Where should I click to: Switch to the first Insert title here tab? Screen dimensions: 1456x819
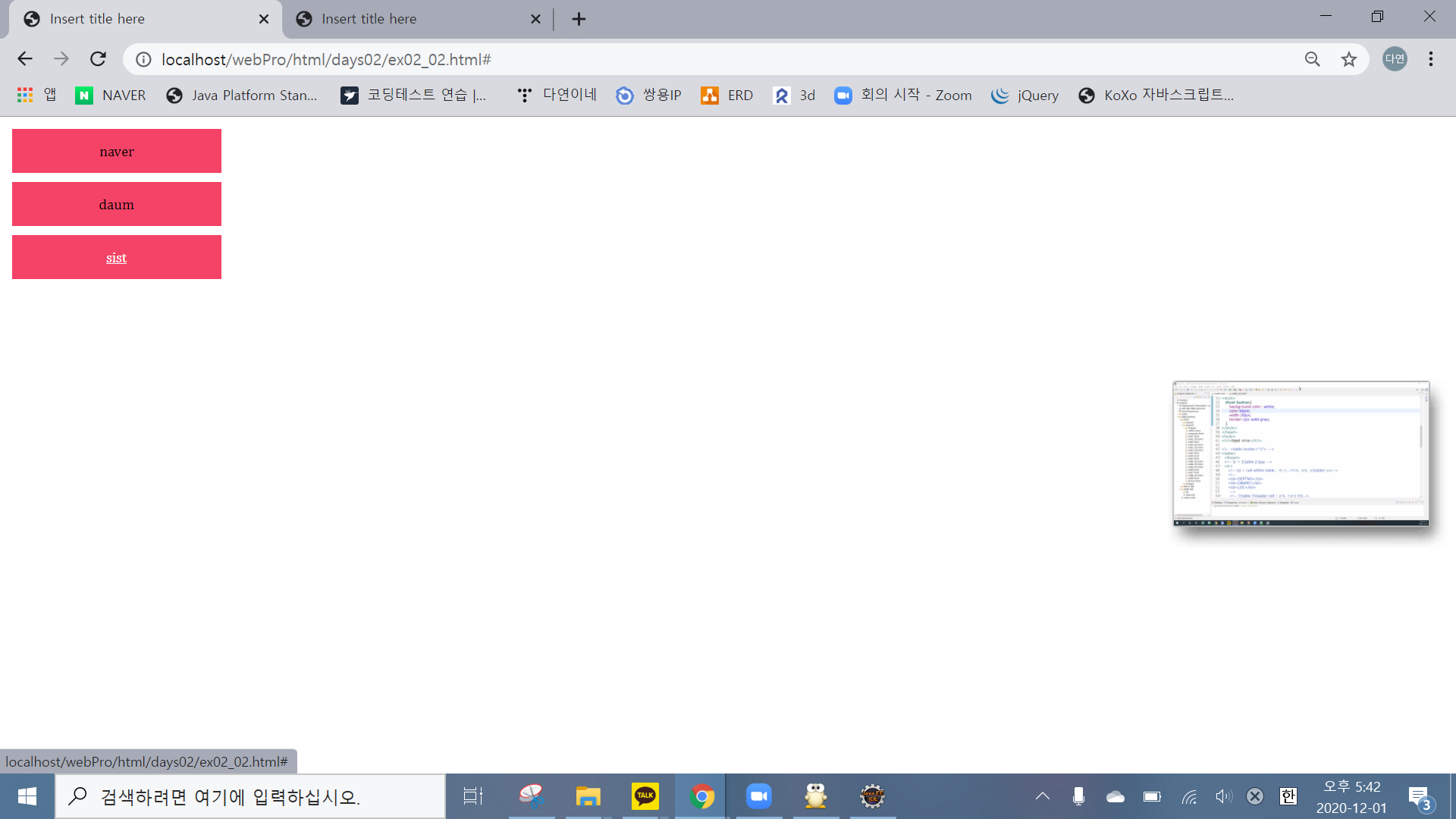[144, 20]
